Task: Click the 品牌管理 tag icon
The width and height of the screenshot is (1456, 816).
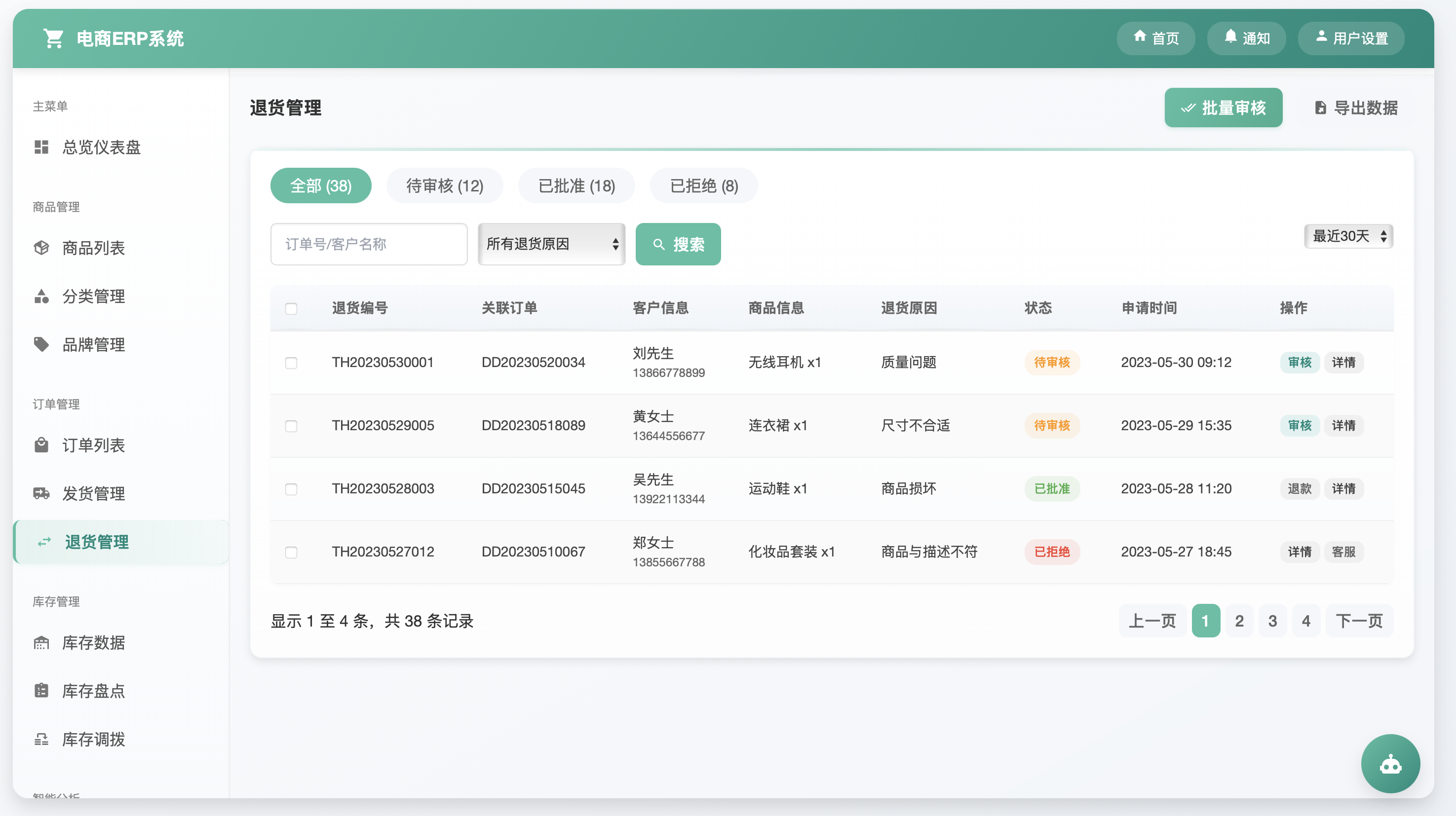Action: point(42,344)
